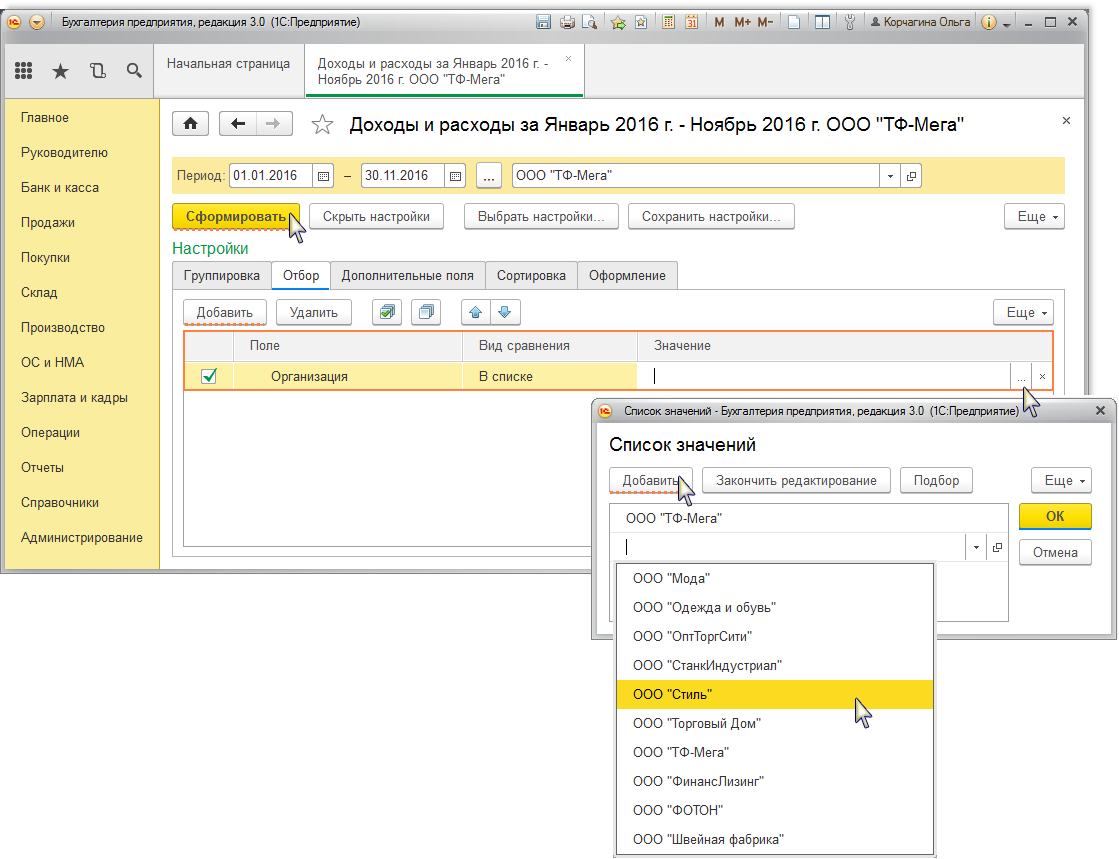Click add-to-favorites star with arrow icon
The height and width of the screenshot is (859, 1119).
[x=618, y=22]
